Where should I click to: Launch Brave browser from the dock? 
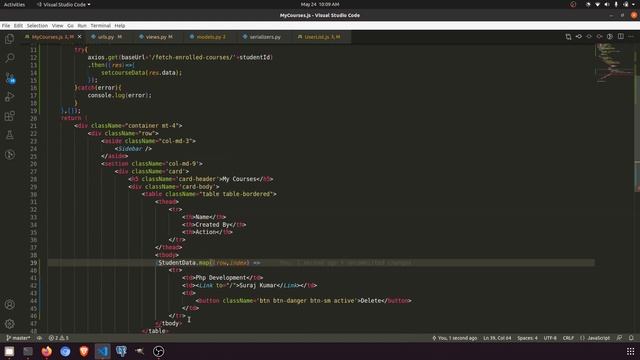pos(84,351)
